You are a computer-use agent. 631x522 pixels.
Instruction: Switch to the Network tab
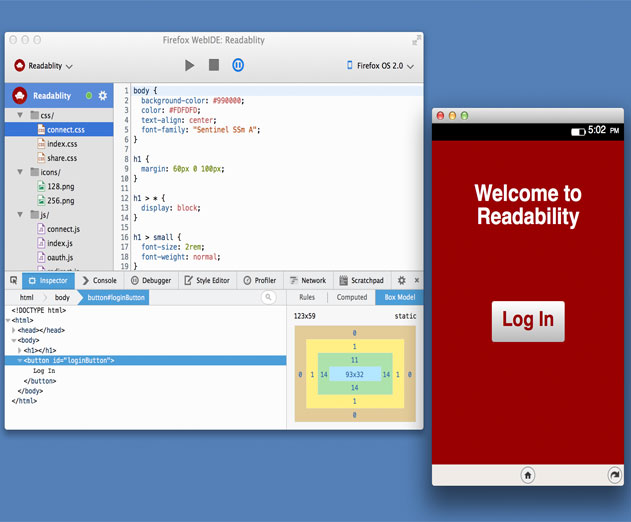click(308, 281)
